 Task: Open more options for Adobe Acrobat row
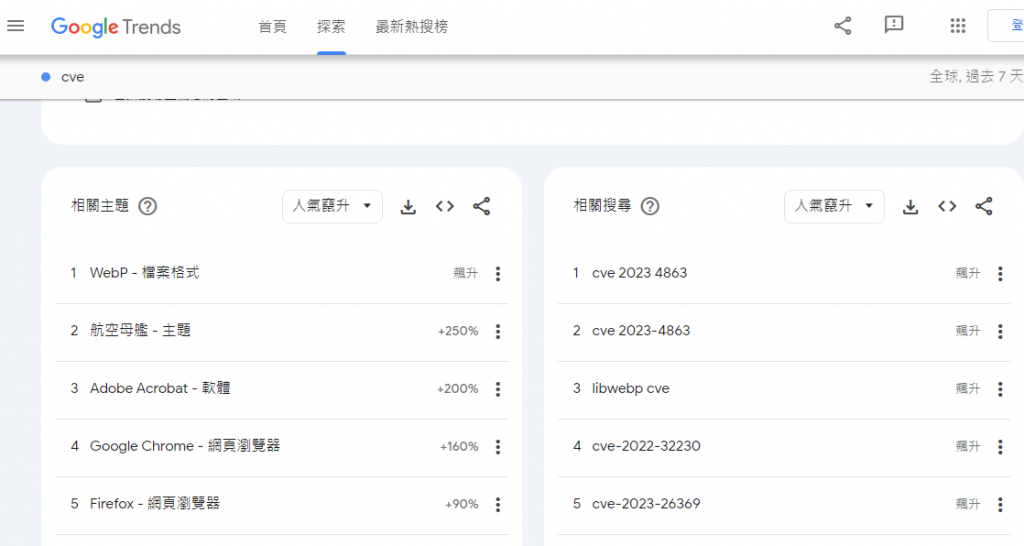coord(498,389)
